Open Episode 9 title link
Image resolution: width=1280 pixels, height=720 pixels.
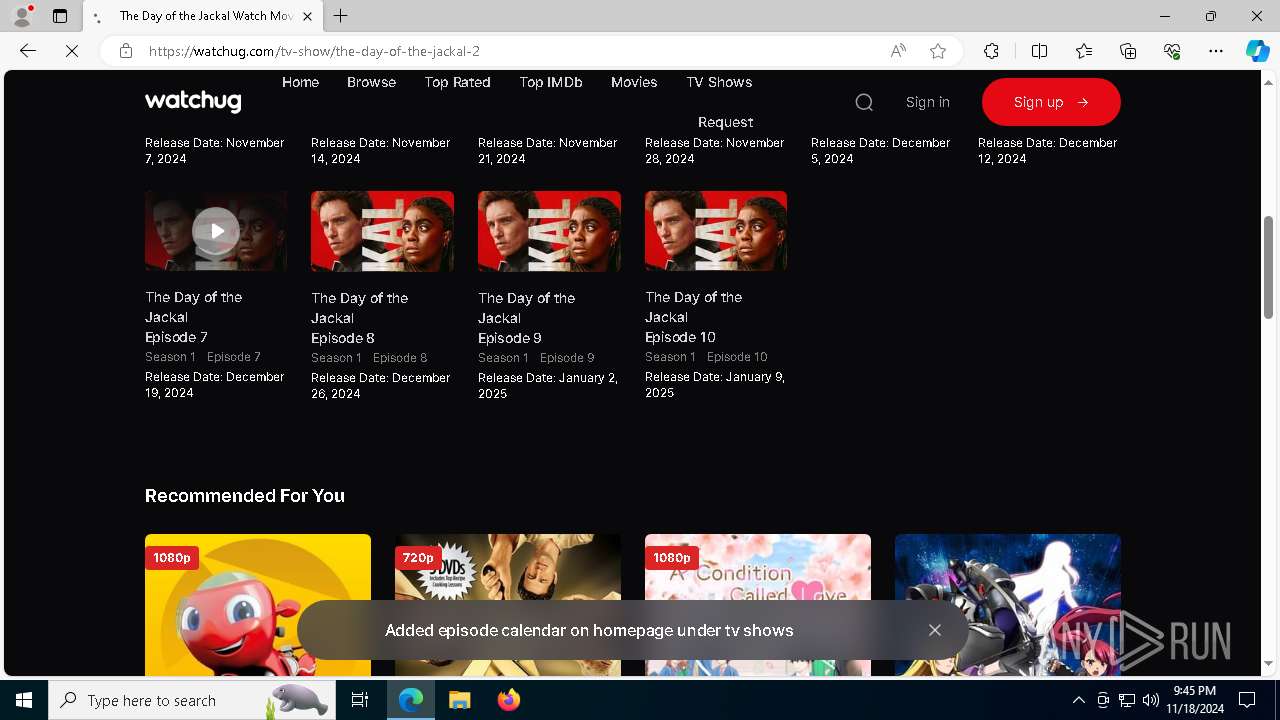point(527,318)
